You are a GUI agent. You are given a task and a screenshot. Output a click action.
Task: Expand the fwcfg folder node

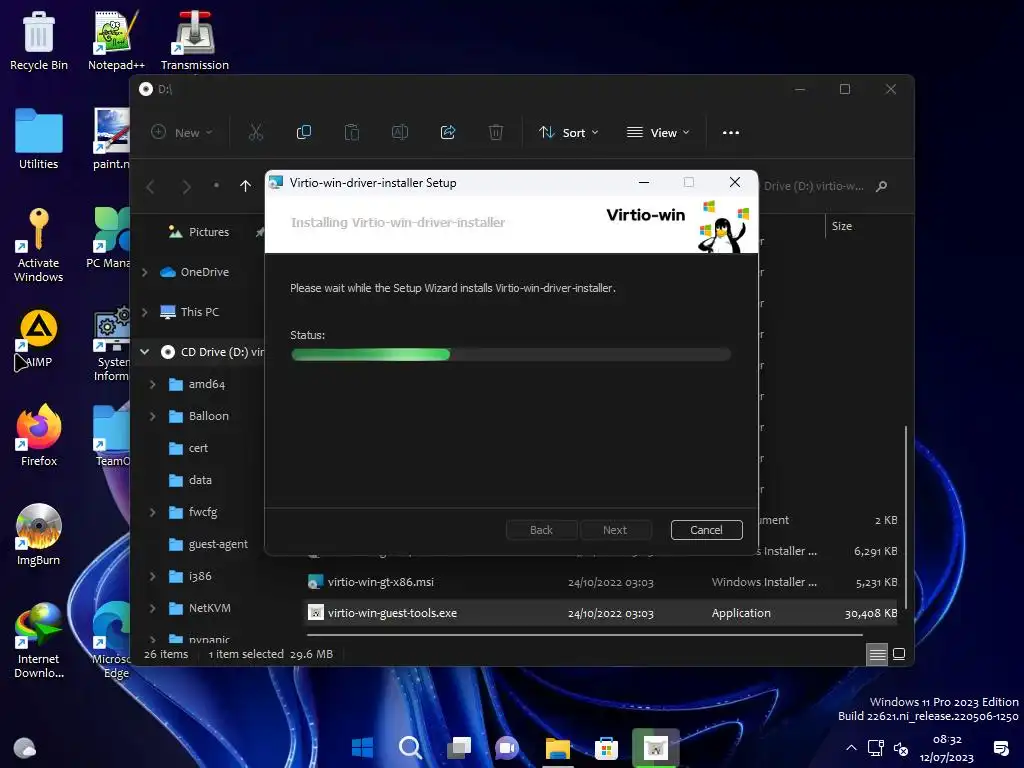pos(153,512)
